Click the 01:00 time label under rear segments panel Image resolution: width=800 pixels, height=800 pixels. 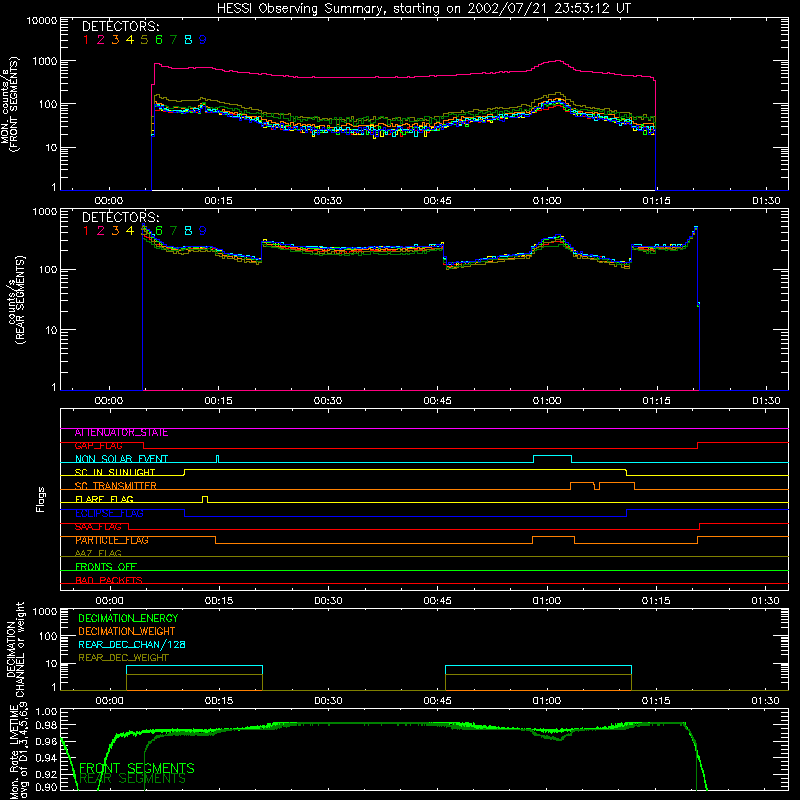[x=547, y=401]
